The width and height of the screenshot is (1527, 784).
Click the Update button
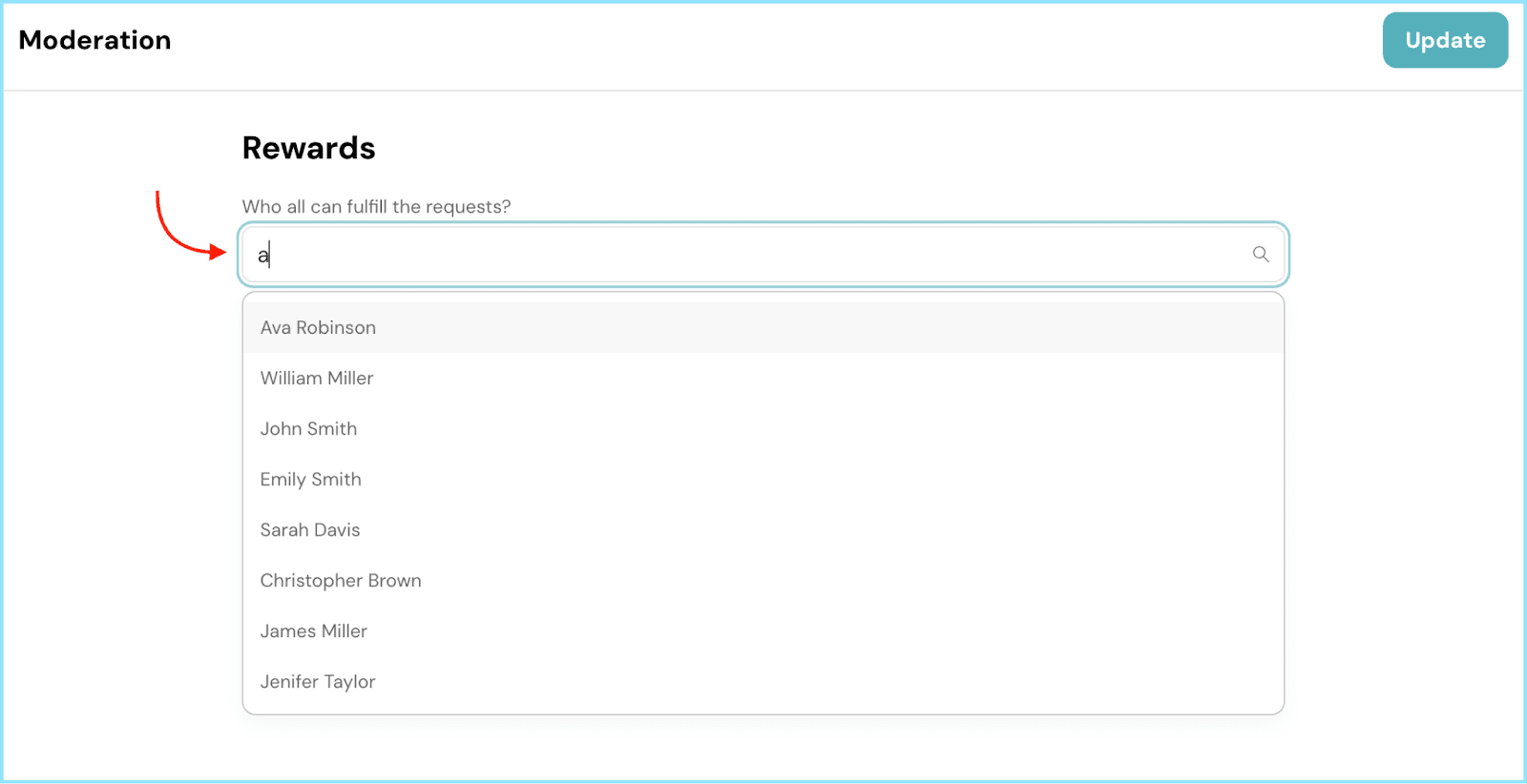1444,40
